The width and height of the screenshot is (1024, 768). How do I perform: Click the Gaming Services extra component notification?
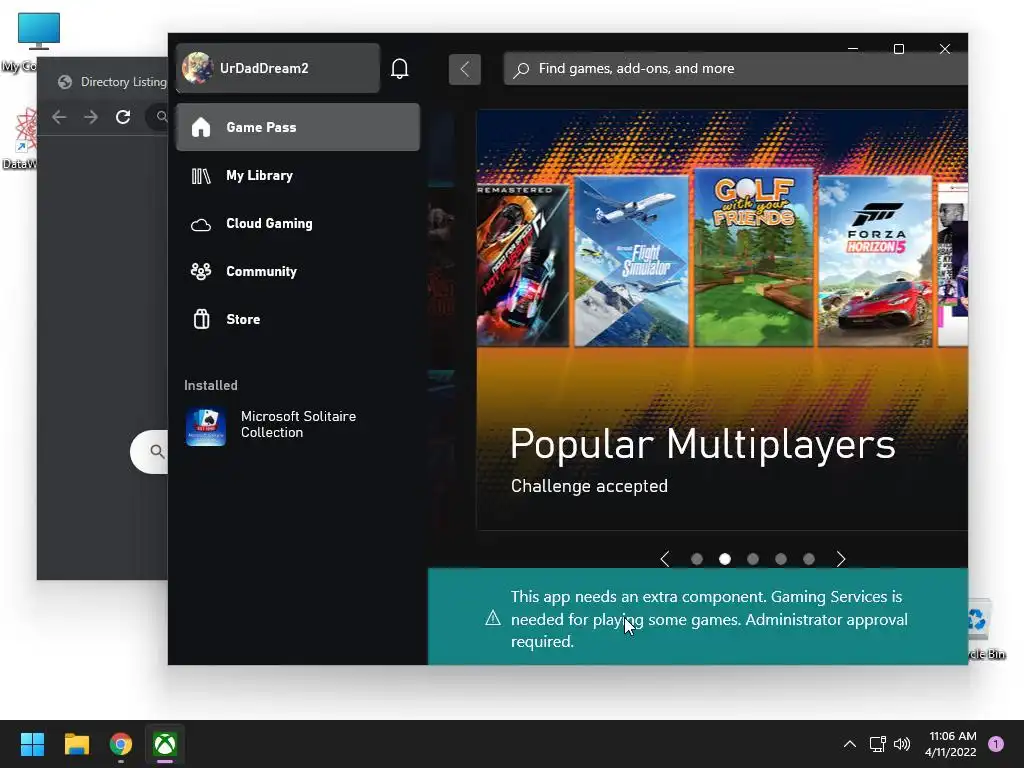point(697,617)
